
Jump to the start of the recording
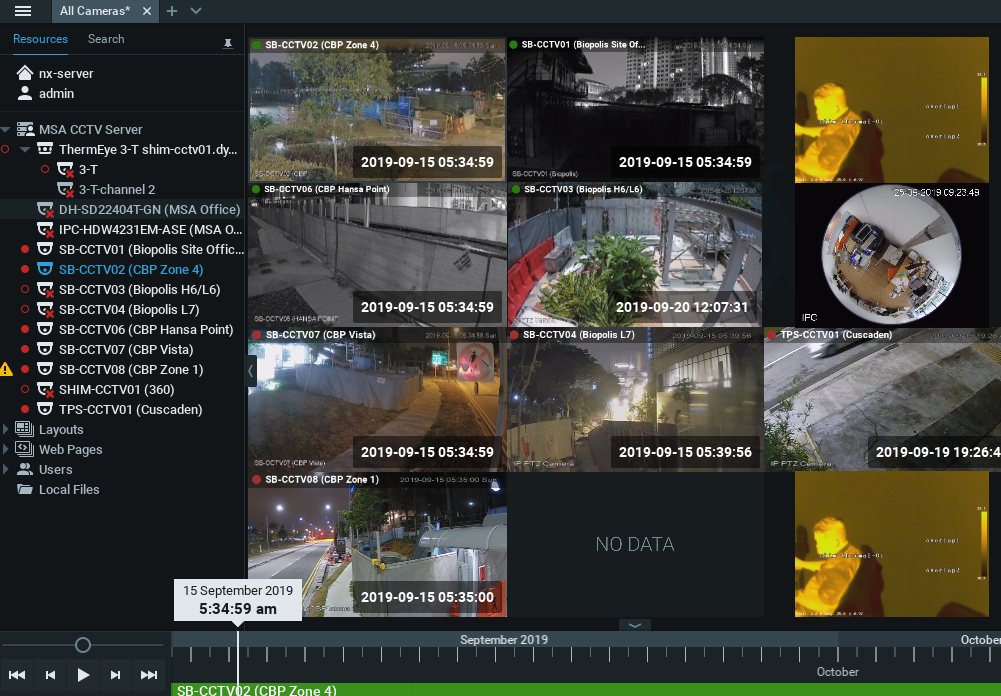click(x=17, y=675)
